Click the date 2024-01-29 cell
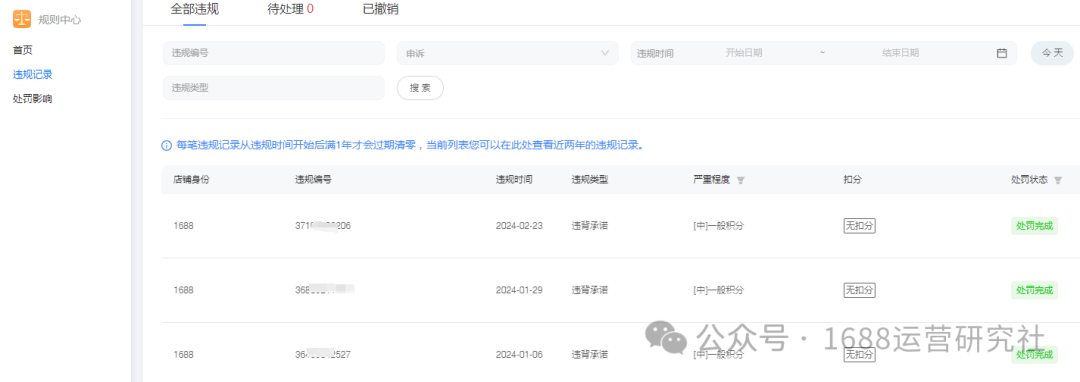Viewport: 1080px width, 382px height. tap(519, 290)
